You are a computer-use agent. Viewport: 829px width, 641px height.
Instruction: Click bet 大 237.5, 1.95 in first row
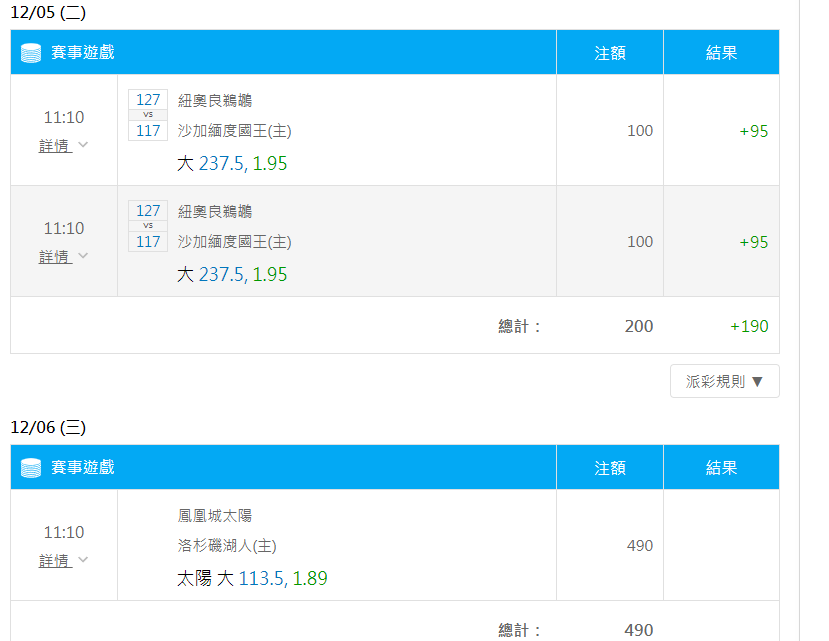[232, 163]
